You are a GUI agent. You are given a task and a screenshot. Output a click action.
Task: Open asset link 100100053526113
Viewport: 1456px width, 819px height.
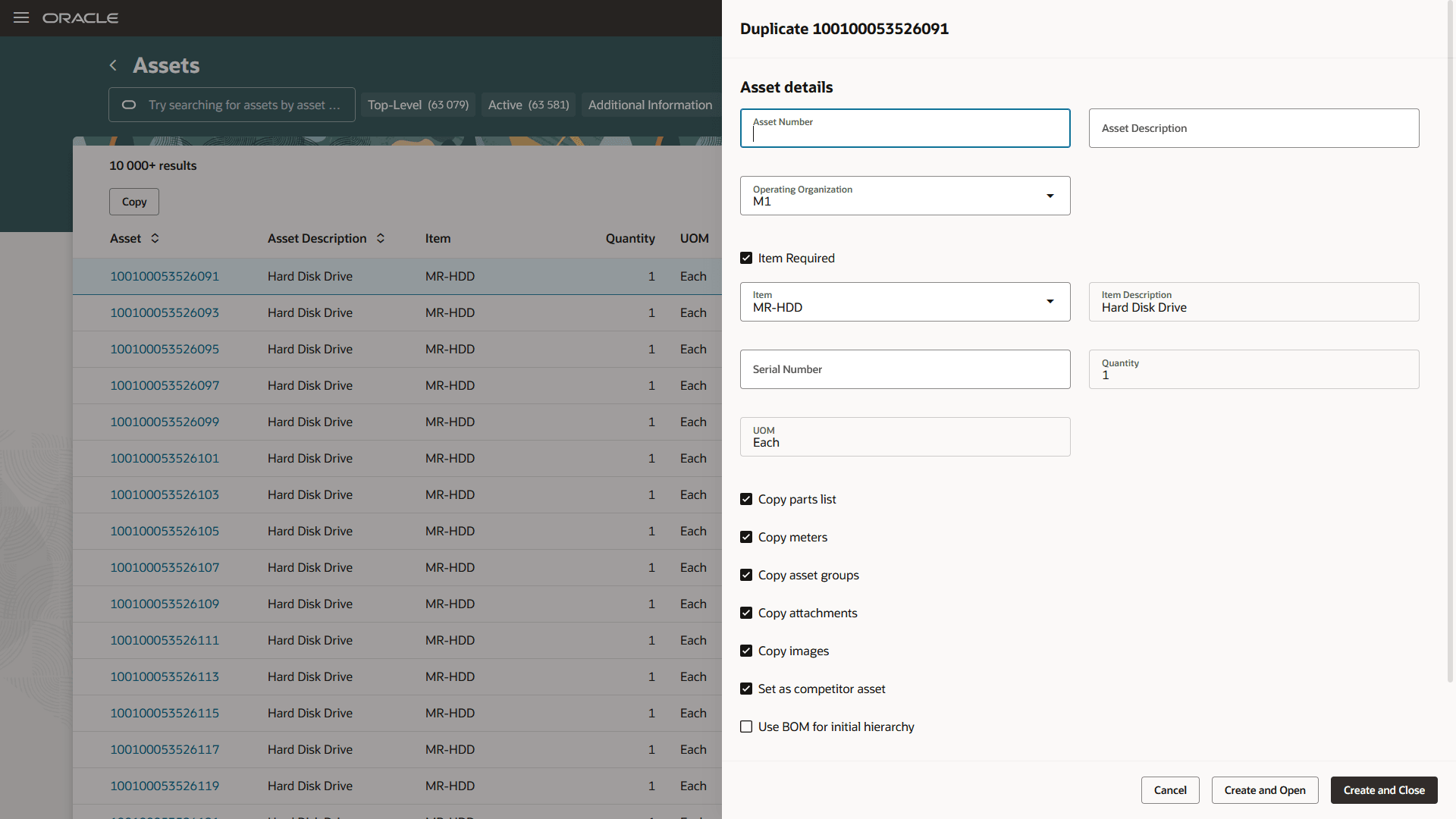click(x=165, y=676)
